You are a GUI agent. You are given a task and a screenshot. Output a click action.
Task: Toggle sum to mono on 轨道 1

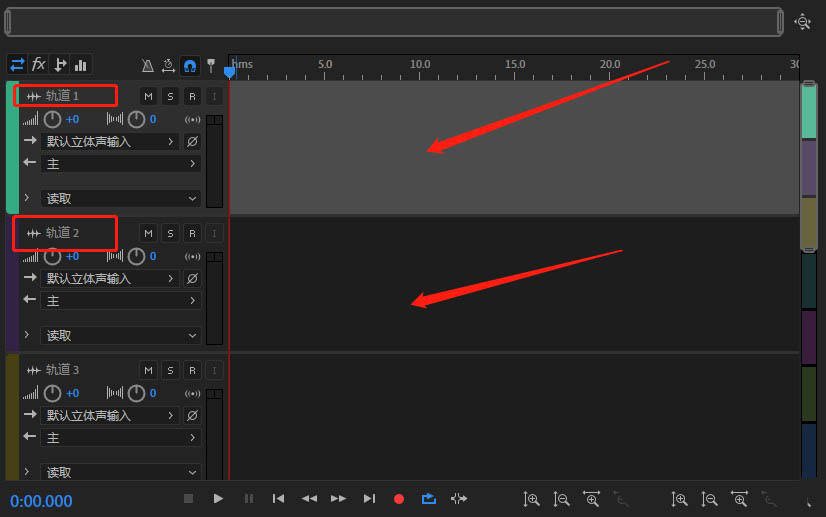(x=192, y=120)
